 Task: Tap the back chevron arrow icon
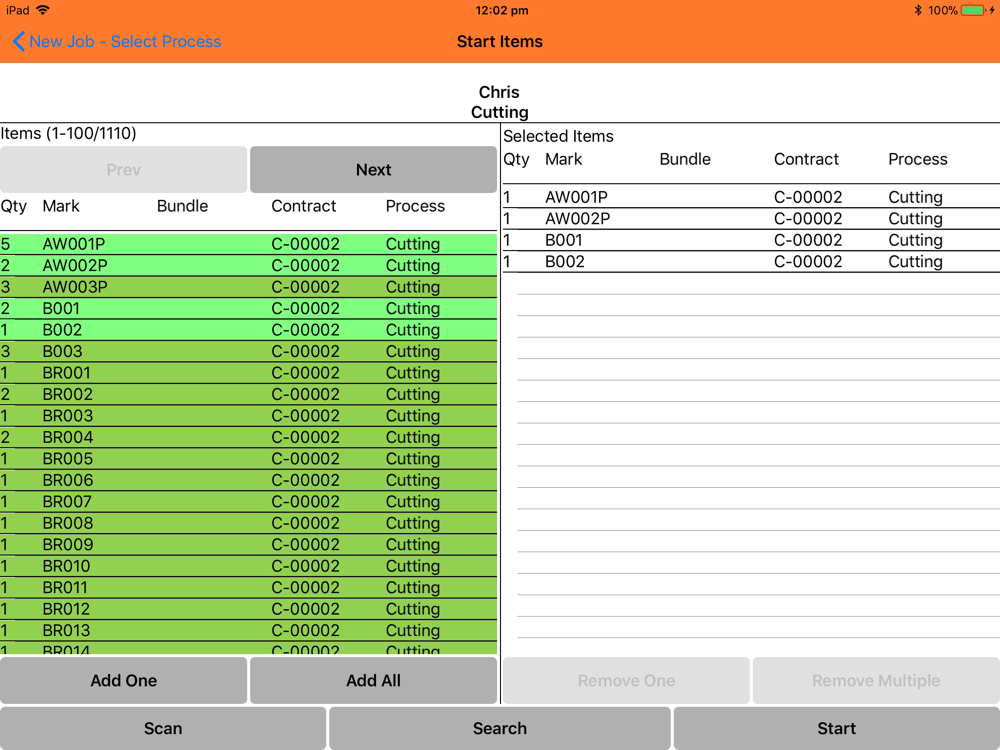coord(18,41)
